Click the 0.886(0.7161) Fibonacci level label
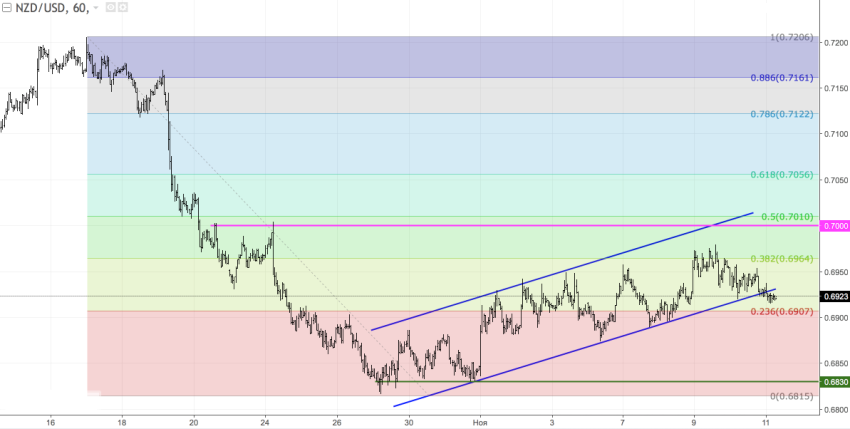The image size is (850, 429). pos(784,76)
